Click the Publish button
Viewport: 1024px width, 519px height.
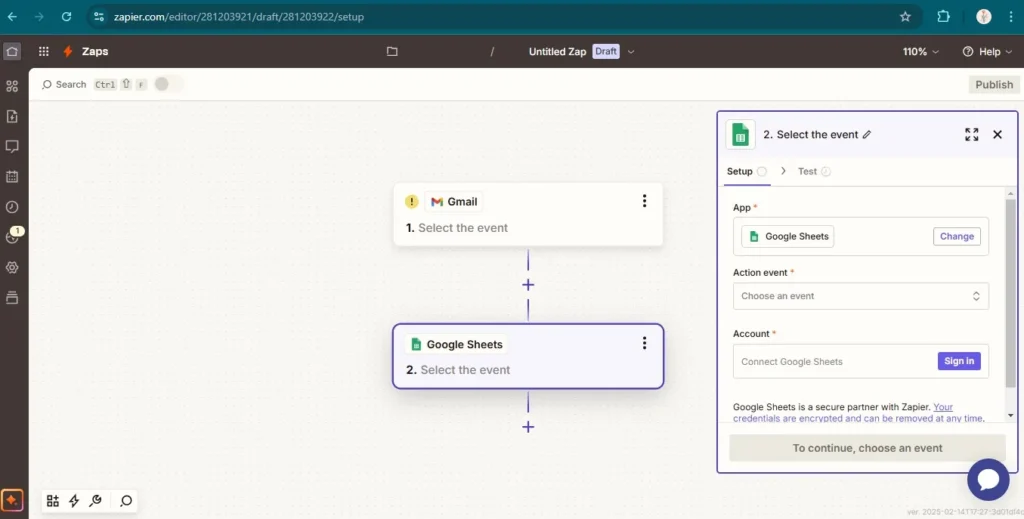(x=994, y=84)
